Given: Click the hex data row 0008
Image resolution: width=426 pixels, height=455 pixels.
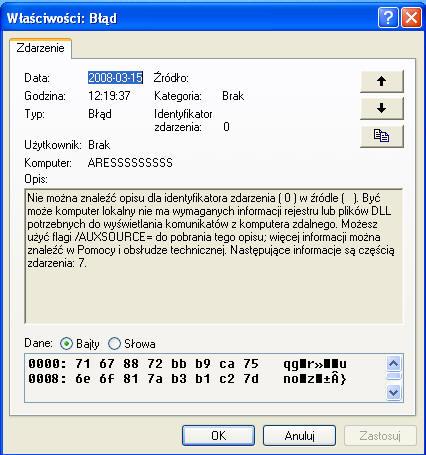Looking at the screenshot, I should point(187,379).
